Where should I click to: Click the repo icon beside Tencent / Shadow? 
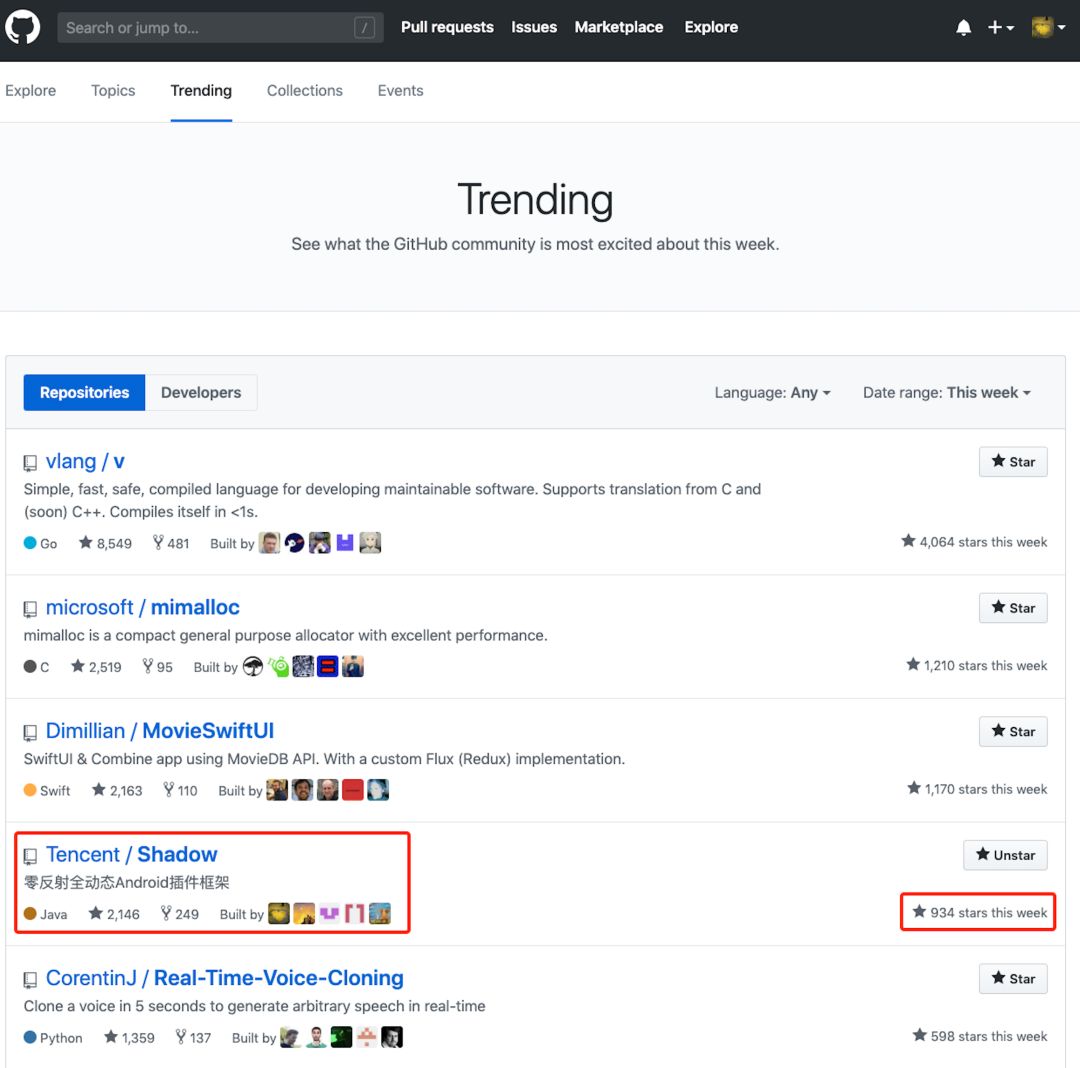click(30, 856)
